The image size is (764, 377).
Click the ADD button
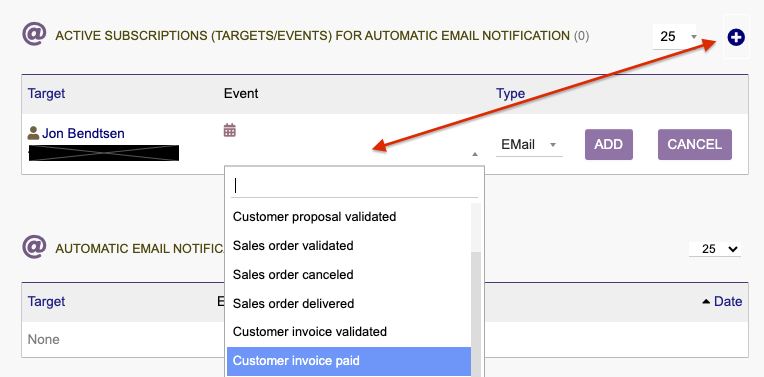(x=609, y=145)
